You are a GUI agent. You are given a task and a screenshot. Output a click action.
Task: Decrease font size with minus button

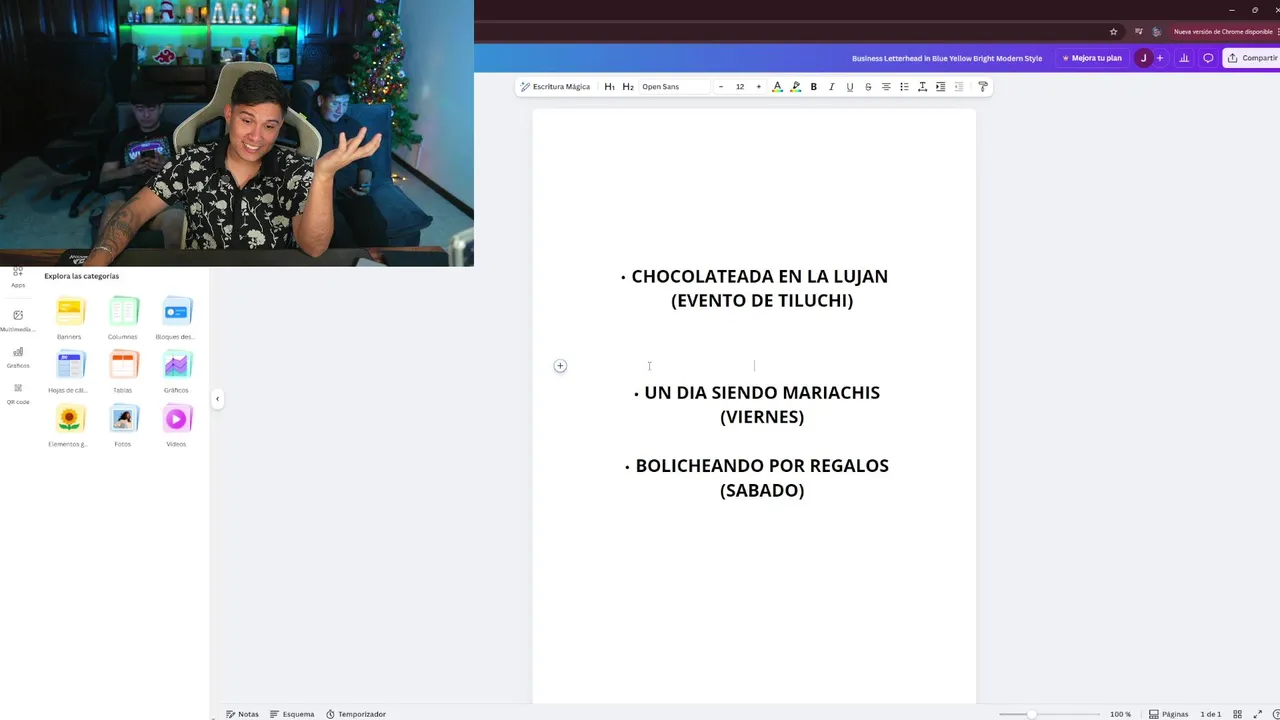(x=721, y=87)
